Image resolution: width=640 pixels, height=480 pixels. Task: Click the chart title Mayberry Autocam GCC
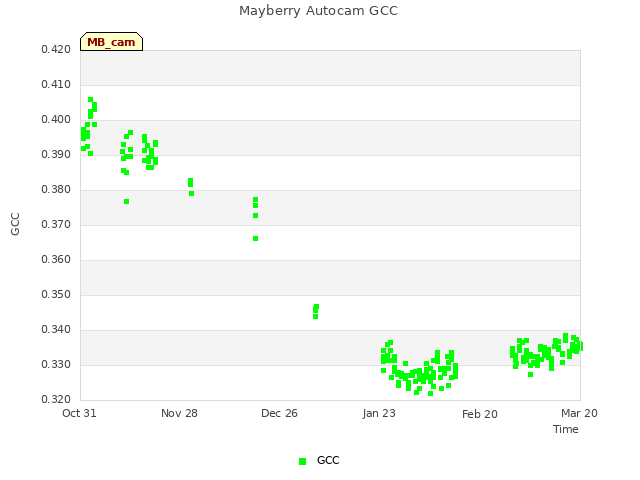point(318,11)
